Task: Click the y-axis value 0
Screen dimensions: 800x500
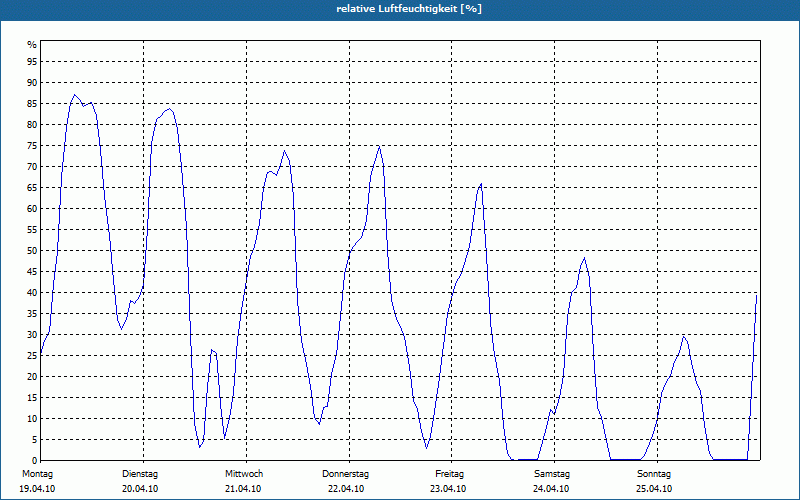Action: (x=34, y=460)
